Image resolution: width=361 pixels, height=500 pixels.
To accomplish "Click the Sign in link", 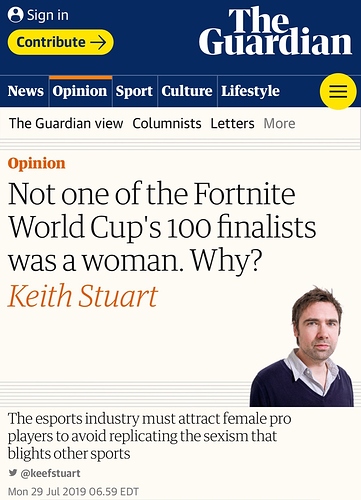I will (x=48, y=15).
